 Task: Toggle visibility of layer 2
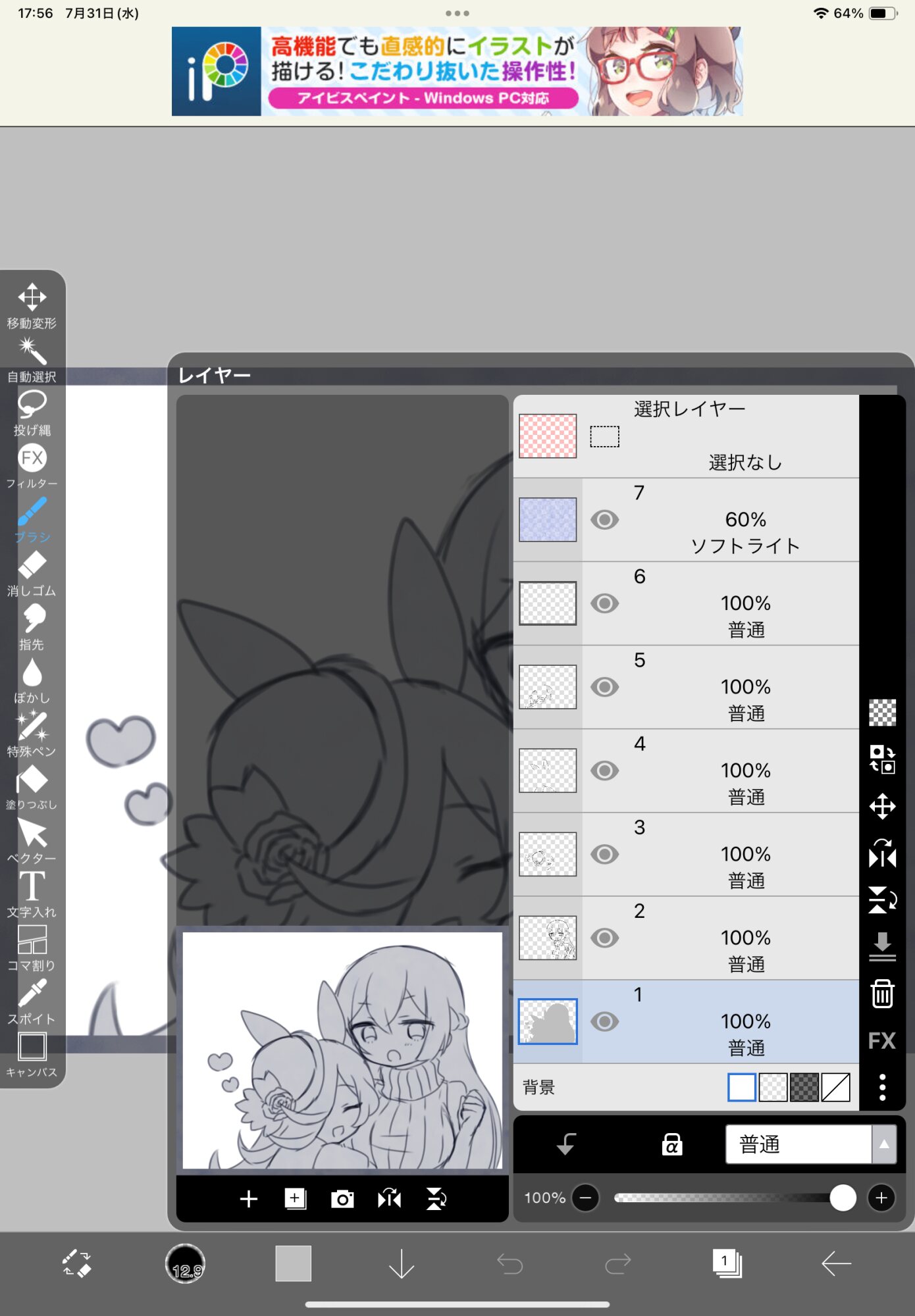click(x=604, y=938)
